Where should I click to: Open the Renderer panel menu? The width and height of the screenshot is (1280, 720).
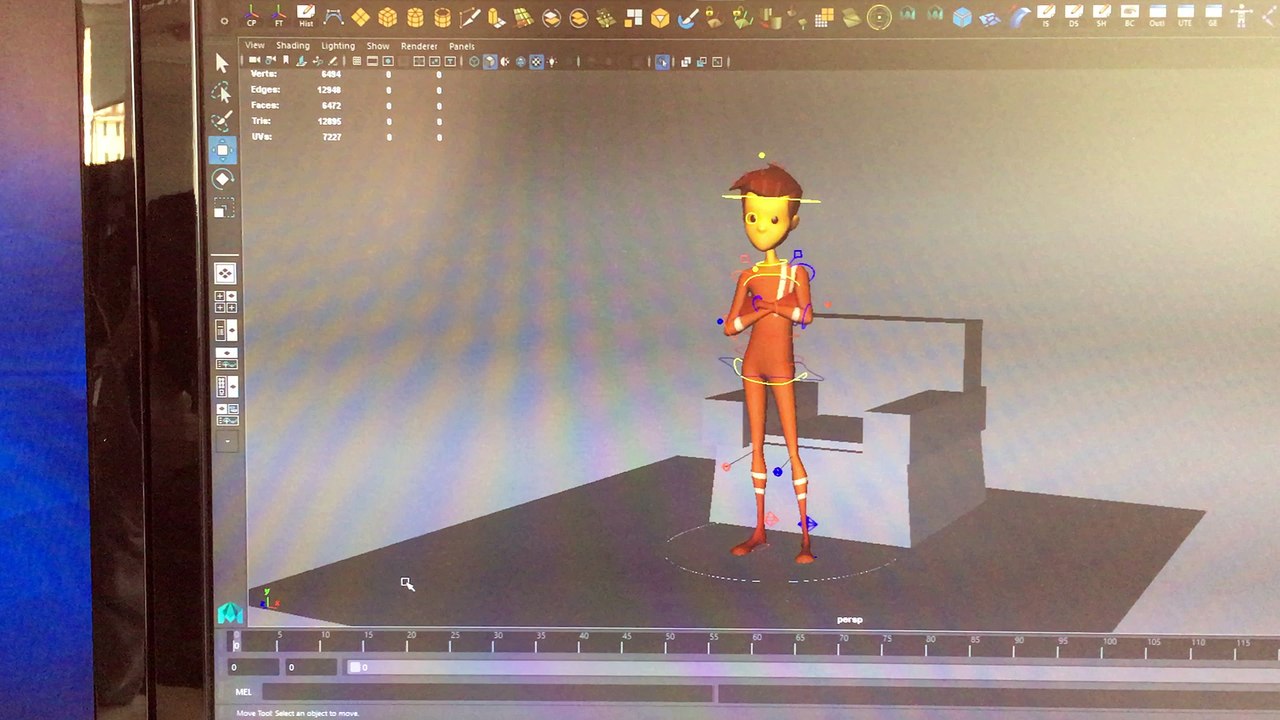coord(419,46)
